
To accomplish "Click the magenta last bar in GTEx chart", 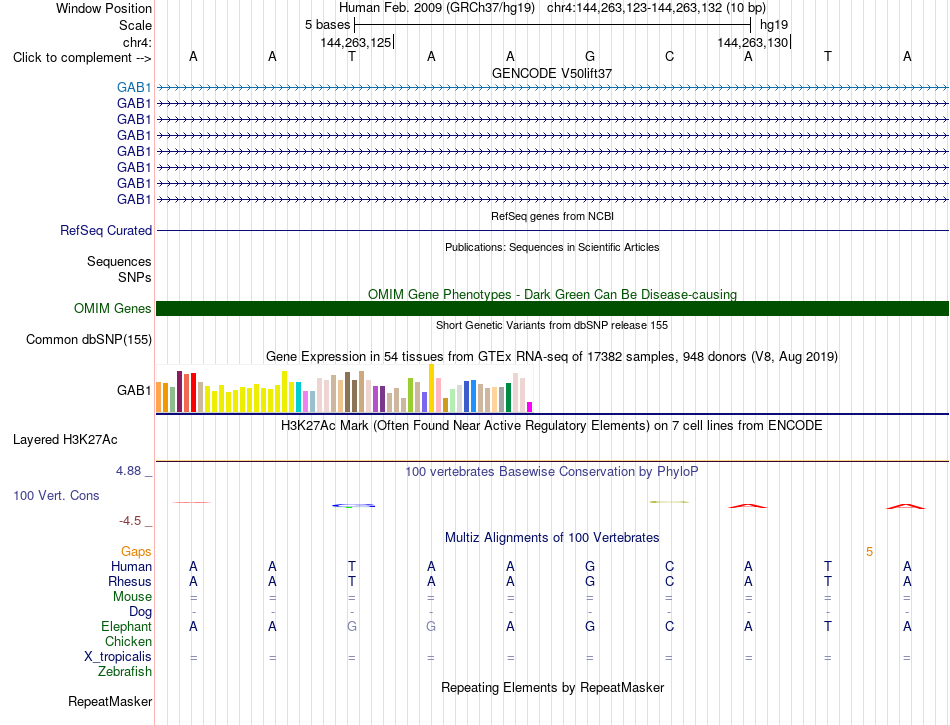I will [530, 407].
